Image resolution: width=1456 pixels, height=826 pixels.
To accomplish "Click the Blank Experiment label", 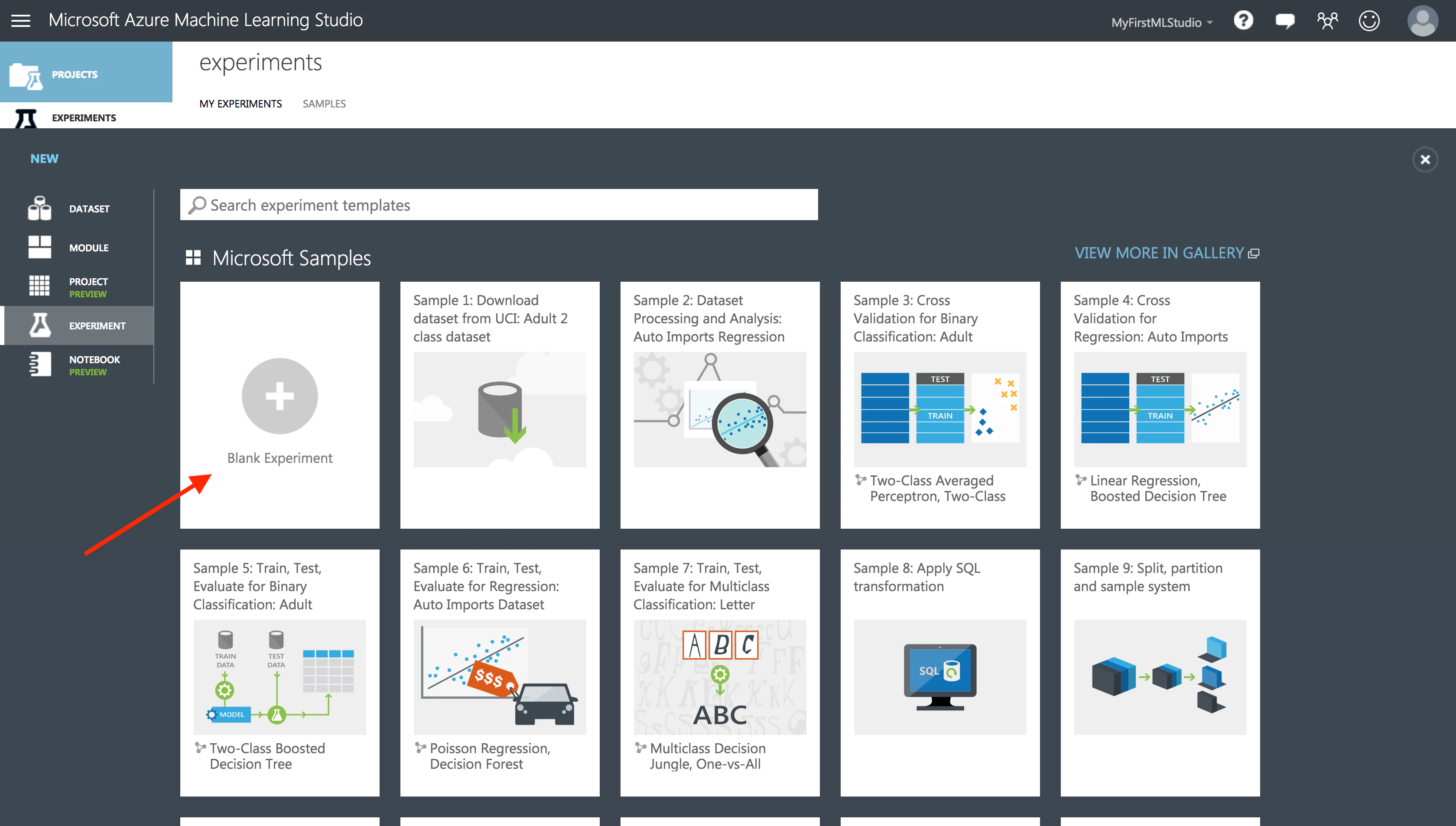I will pyautogui.click(x=279, y=458).
